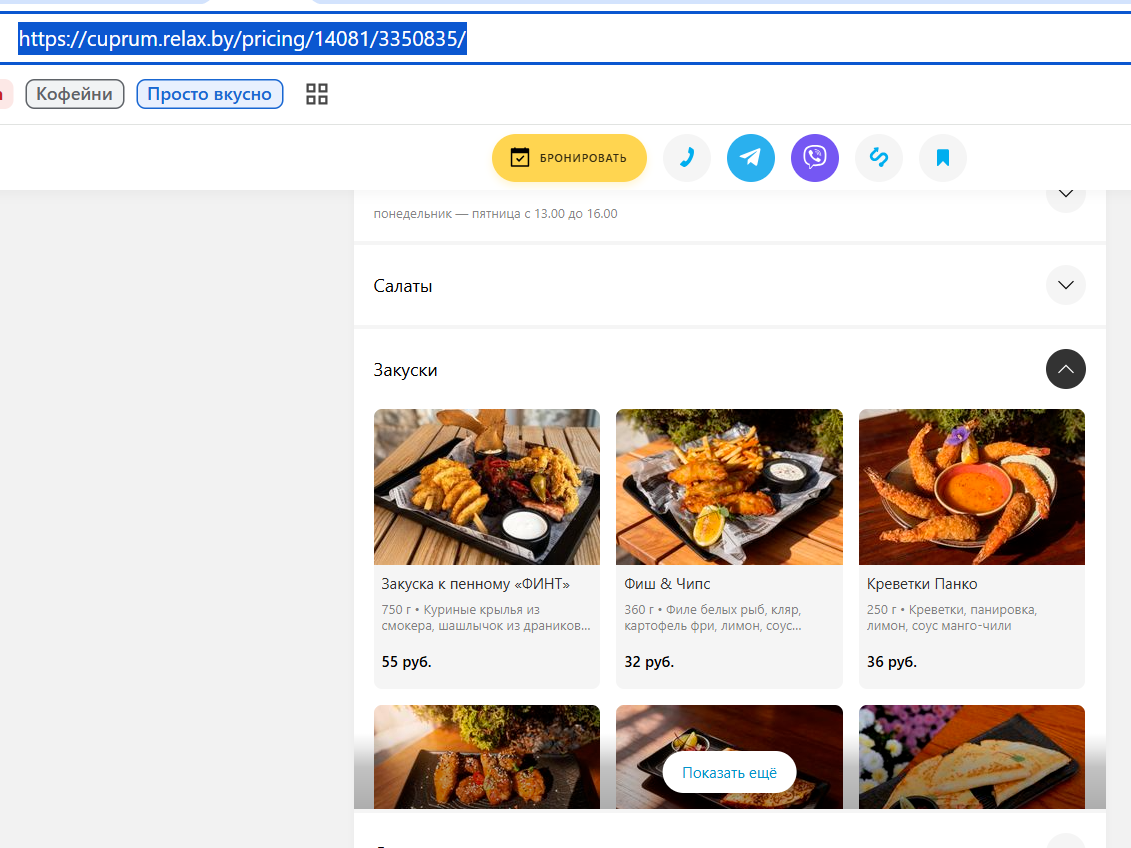Select the Кофейни bookmark tab
The height and width of the screenshot is (848, 1131).
[x=75, y=94]
